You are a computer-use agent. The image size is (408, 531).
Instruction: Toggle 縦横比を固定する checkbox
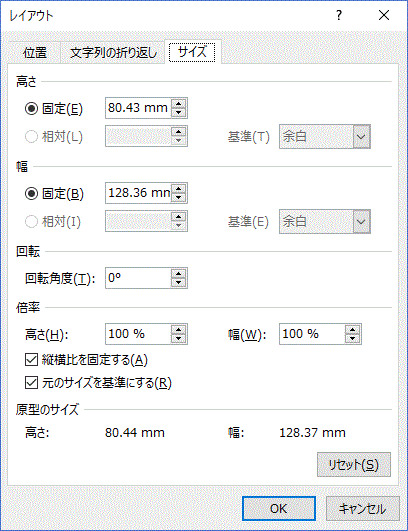[x=31, y=360]
